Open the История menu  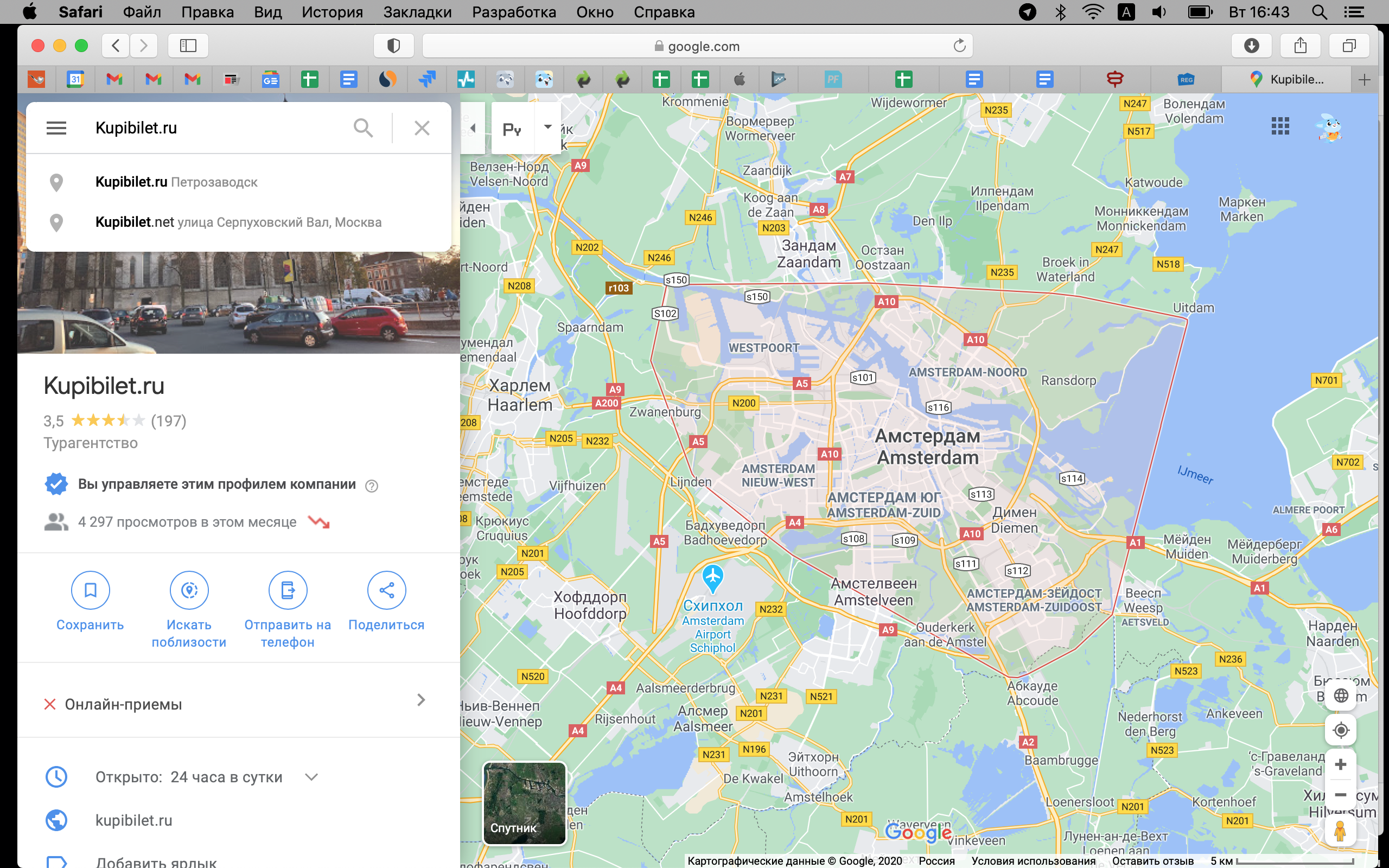[332, 12]
